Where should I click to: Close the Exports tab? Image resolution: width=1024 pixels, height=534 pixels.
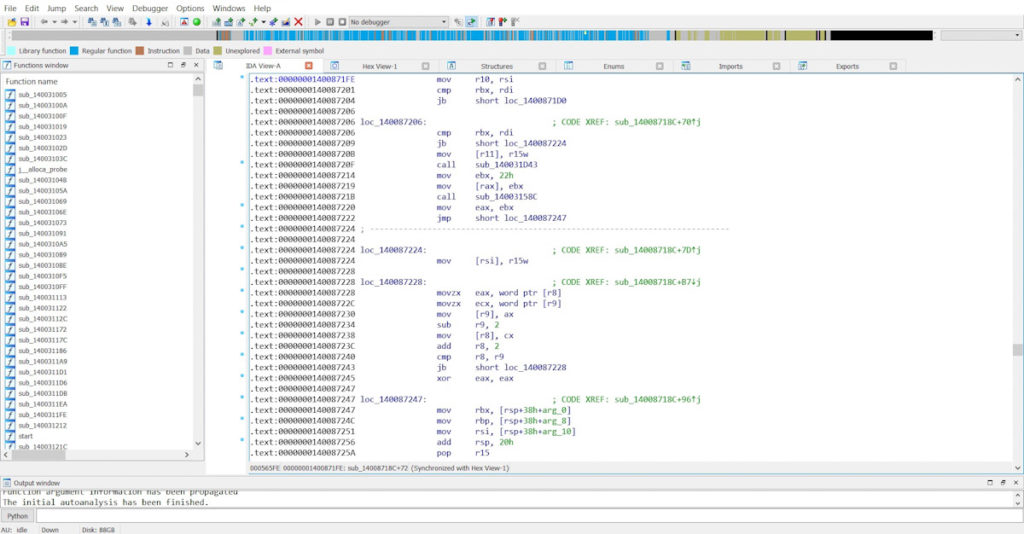pos(893,66)
